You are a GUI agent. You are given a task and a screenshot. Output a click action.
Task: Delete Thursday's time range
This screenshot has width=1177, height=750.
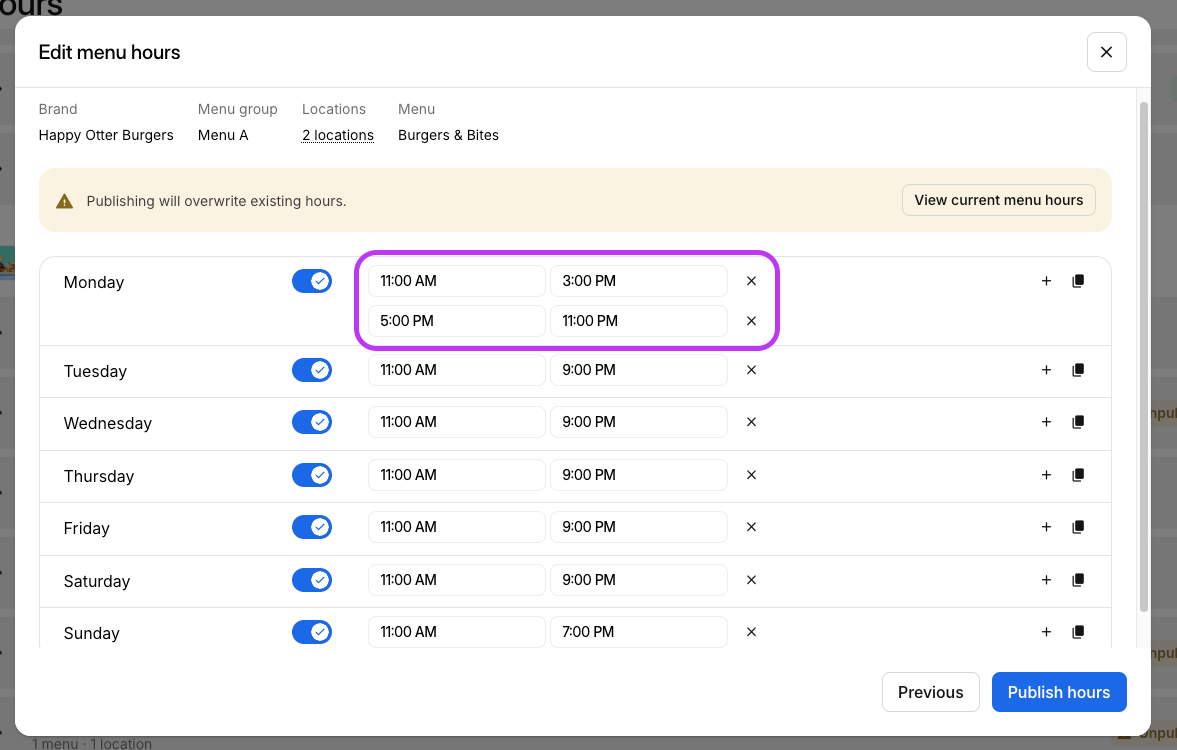click(x=751, y=475)
